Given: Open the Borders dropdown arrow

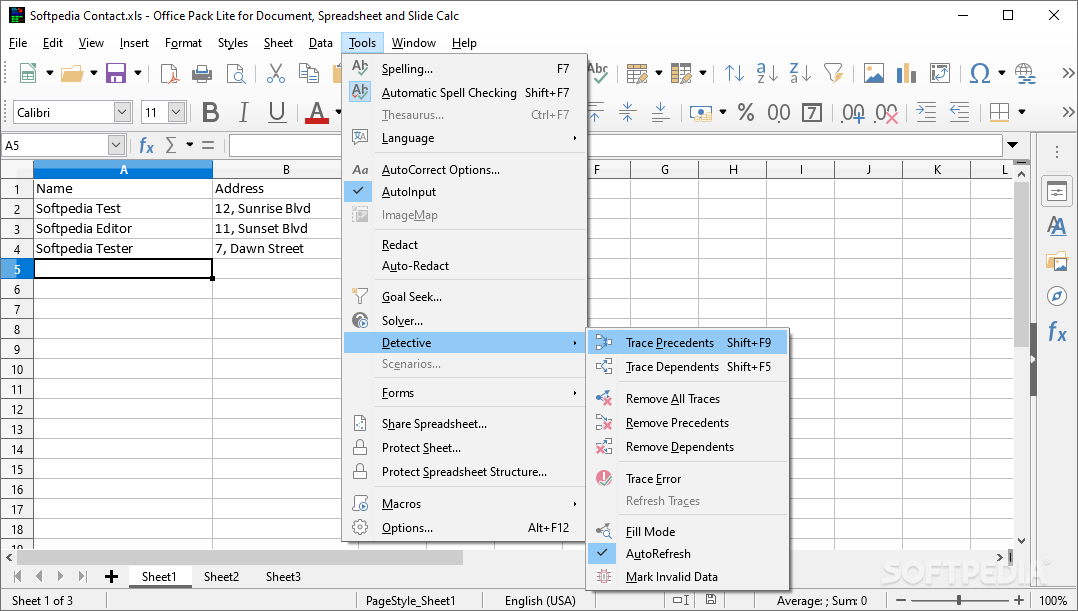Looking at the screenshot, I should coord(1022,112).
